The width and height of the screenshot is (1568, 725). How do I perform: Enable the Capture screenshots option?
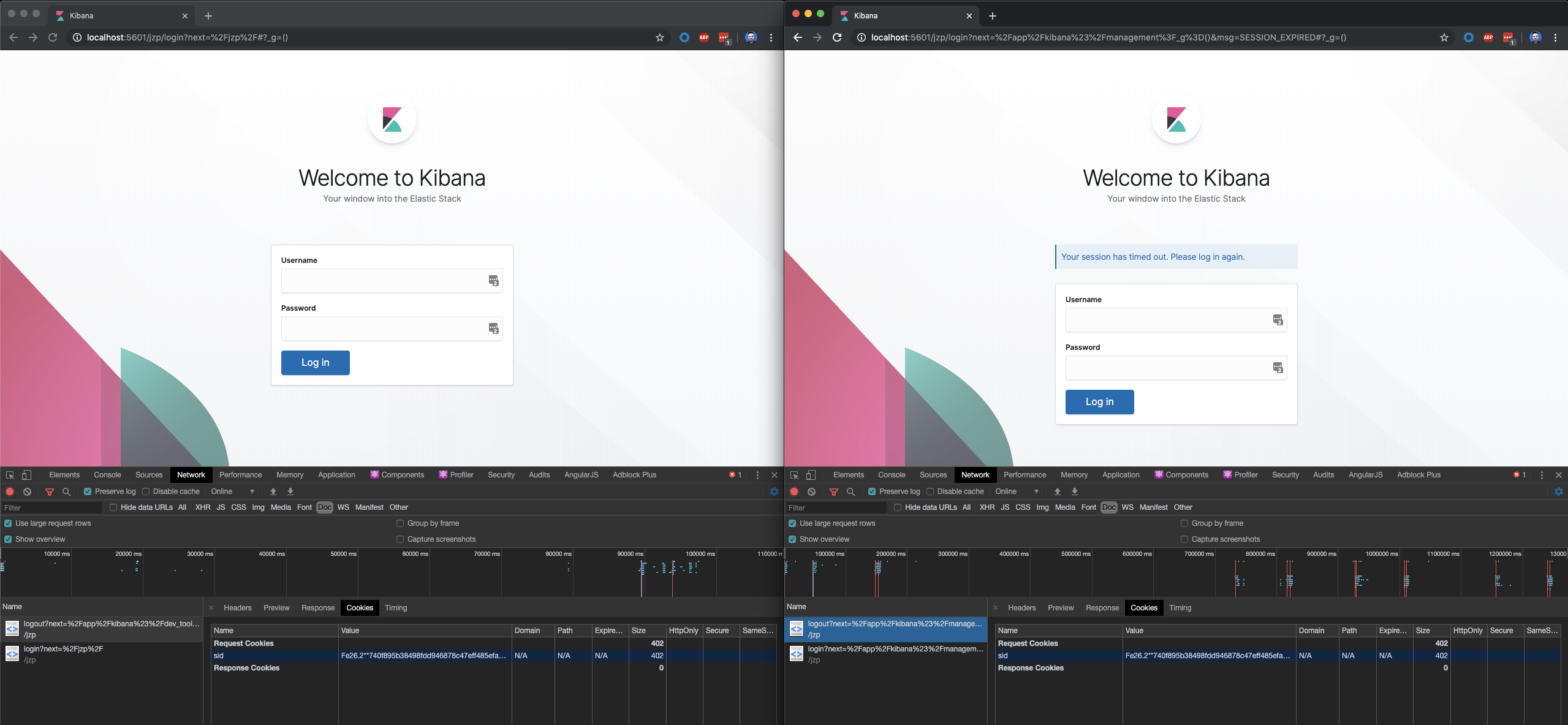pyautogui.click(x=400, y=539)
